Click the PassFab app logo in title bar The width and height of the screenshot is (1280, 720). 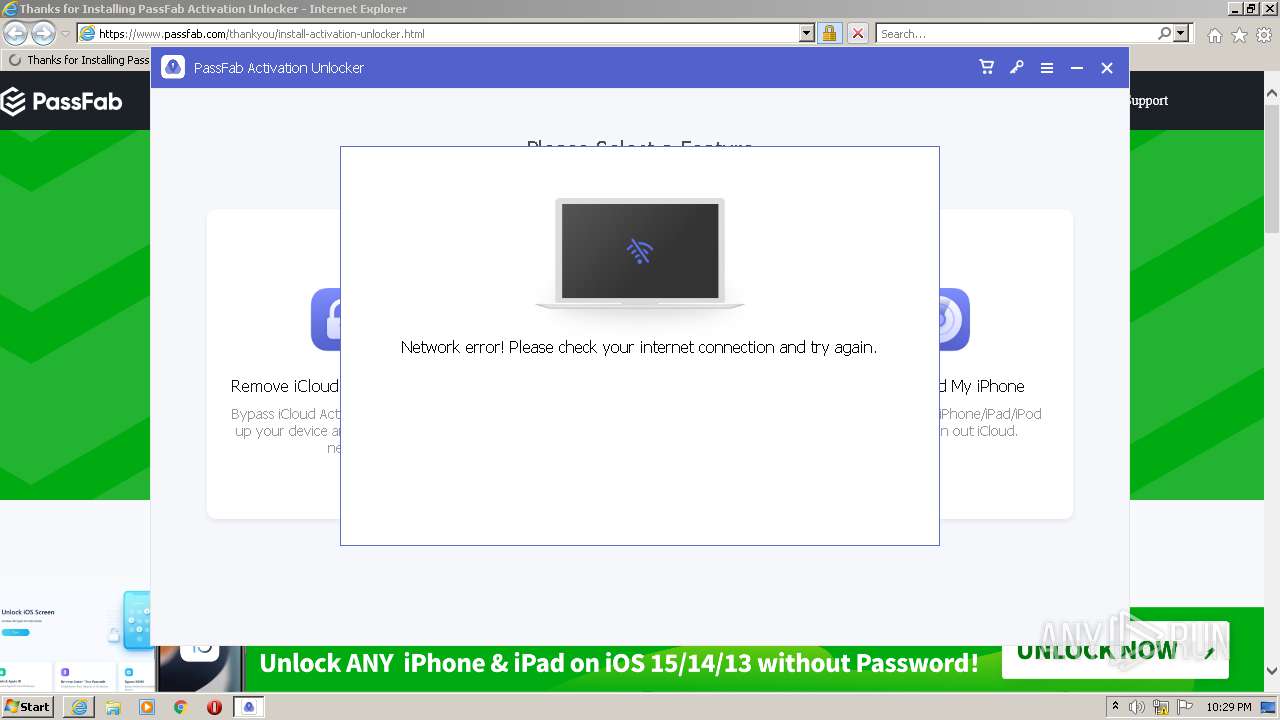tap(173, 68)
